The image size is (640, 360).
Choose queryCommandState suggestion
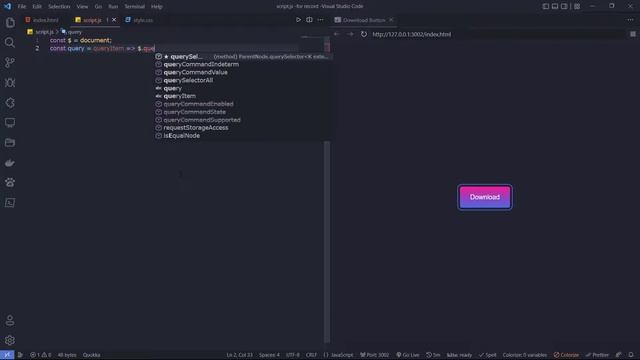243,112
